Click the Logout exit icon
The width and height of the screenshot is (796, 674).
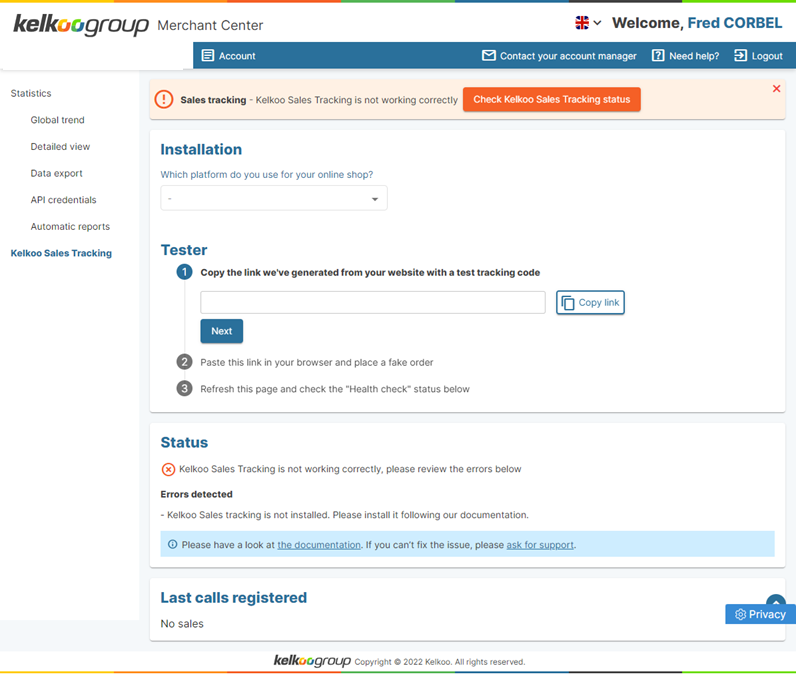[x=740, y=55]
